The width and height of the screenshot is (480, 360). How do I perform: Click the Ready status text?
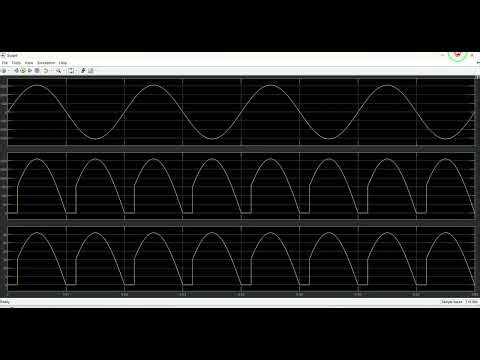coord(5,302)
